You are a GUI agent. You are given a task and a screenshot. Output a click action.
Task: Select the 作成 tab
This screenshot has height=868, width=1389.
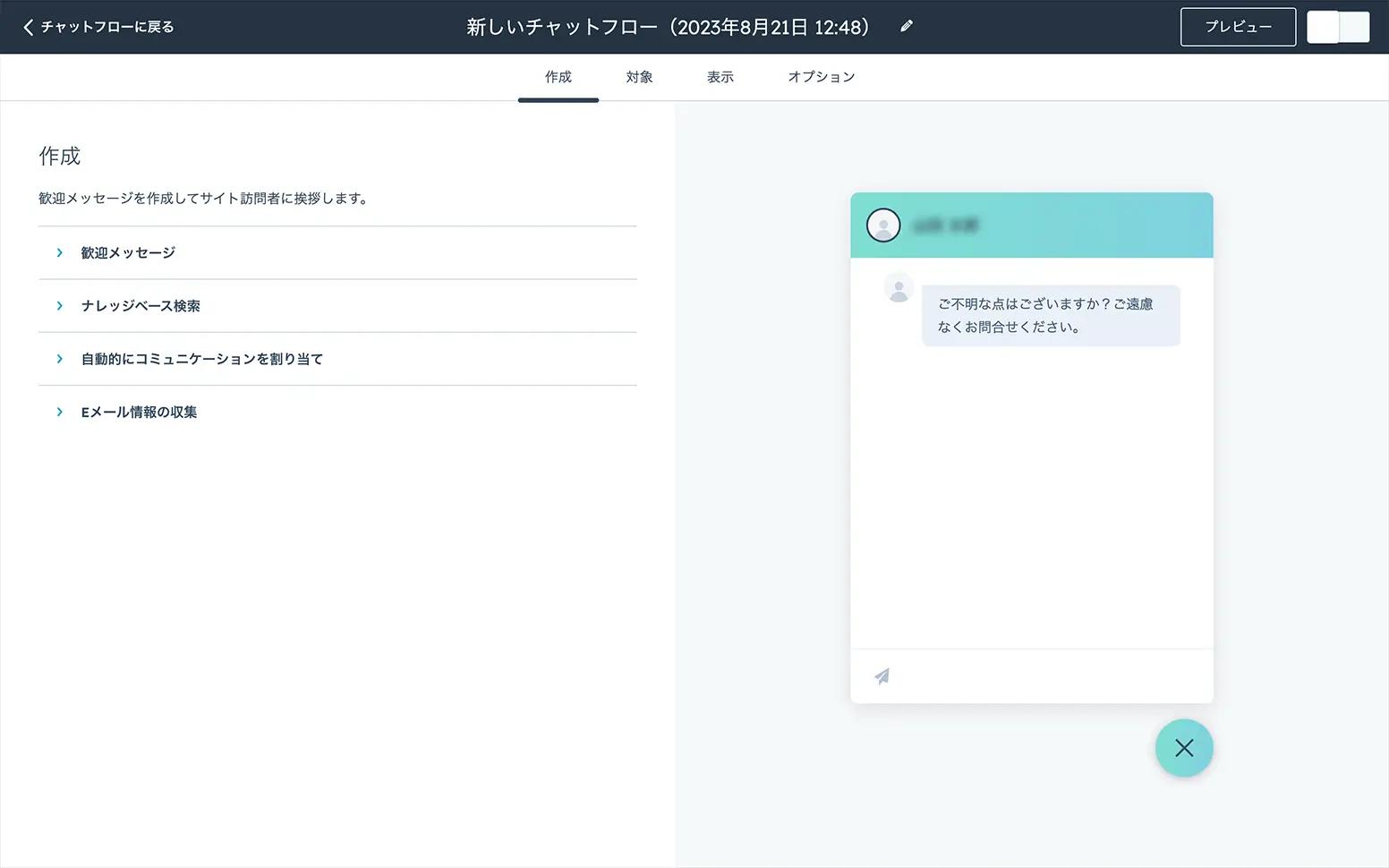point(558,77)
